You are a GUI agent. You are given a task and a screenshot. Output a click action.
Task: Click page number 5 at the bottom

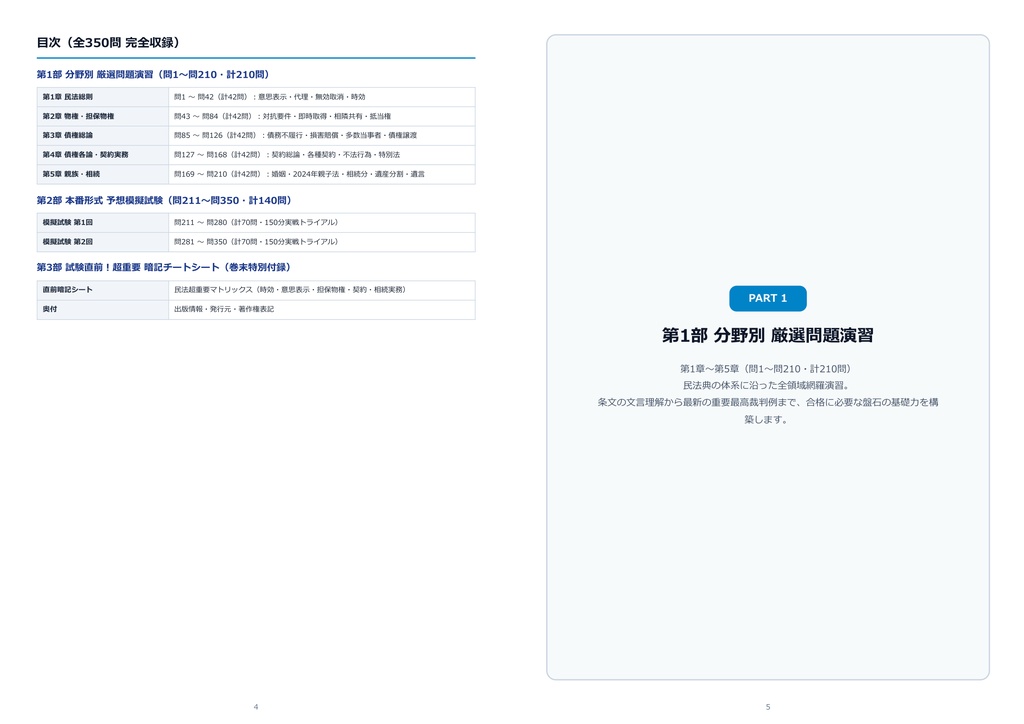click(768, 707)
